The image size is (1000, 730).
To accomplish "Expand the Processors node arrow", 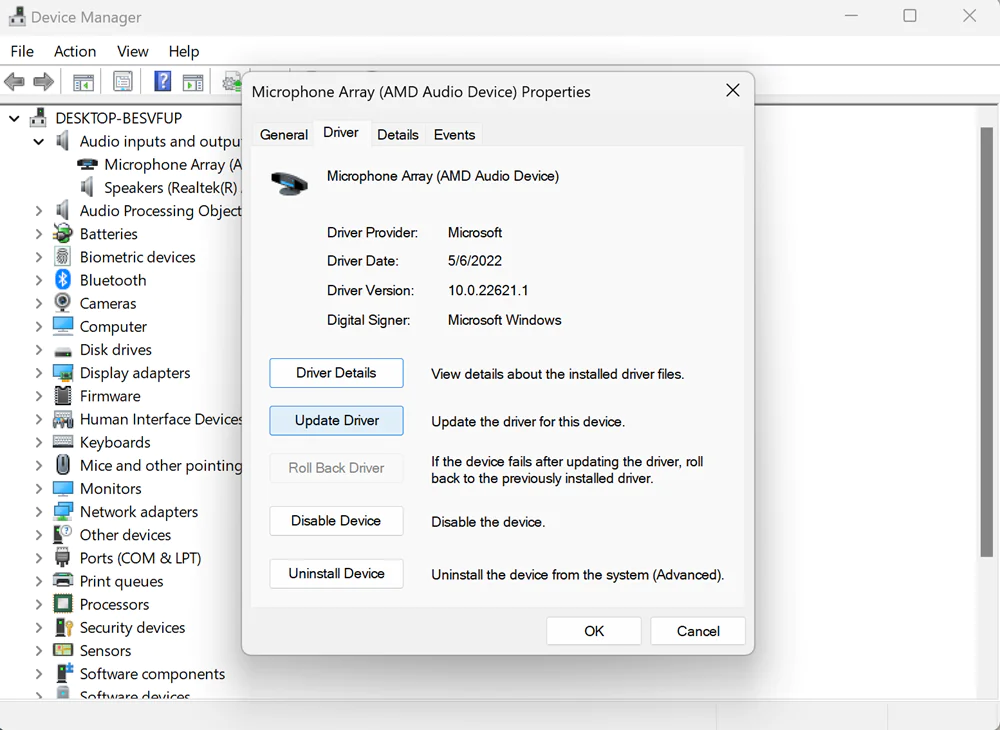I will [39, 604].
